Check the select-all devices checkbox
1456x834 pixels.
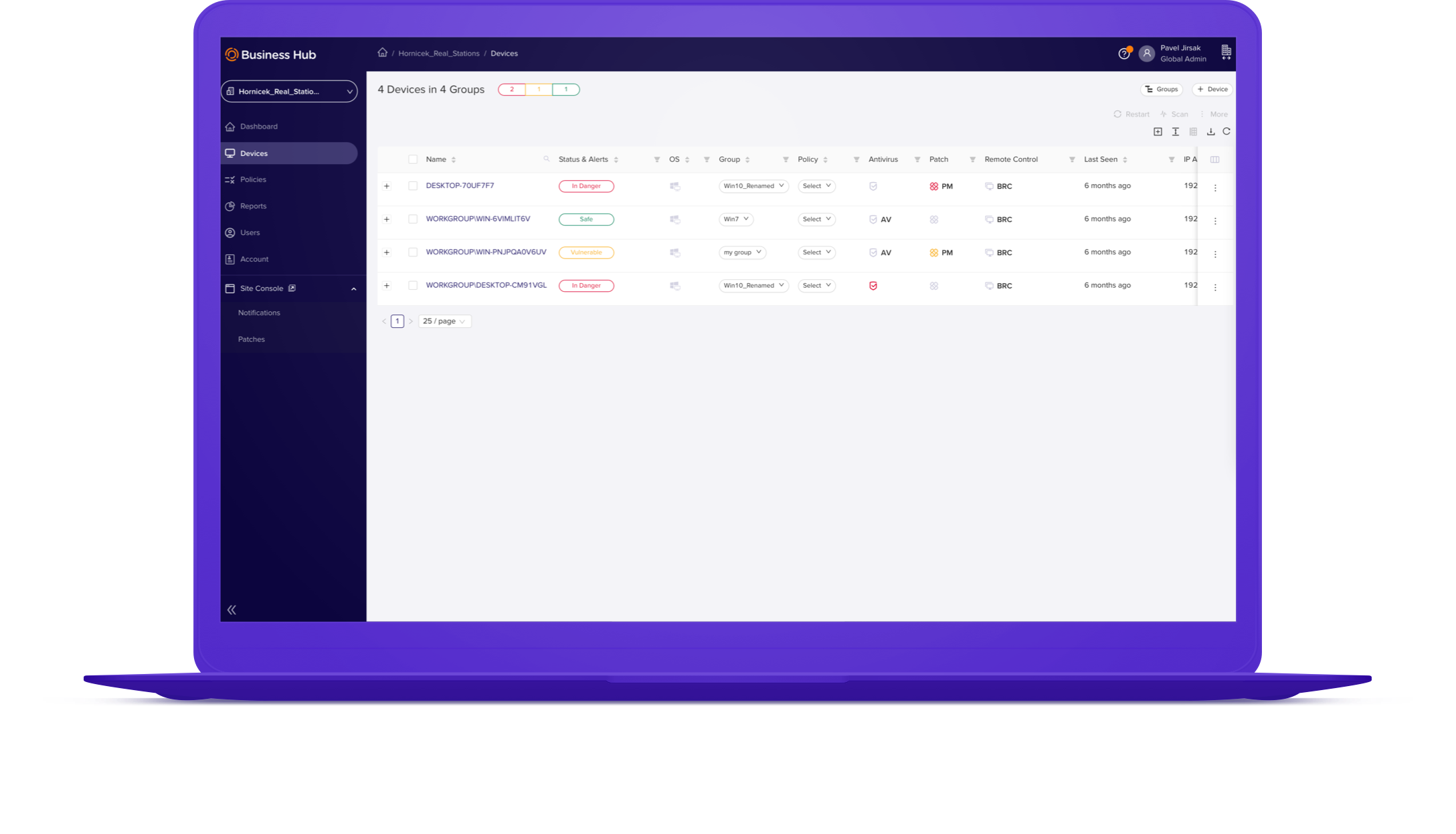point(413,159)
